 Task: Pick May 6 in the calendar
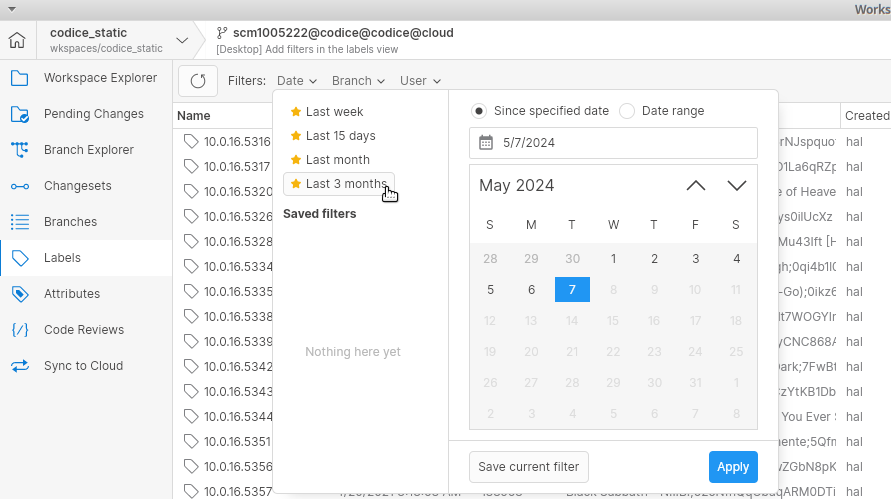coord(531,290)
